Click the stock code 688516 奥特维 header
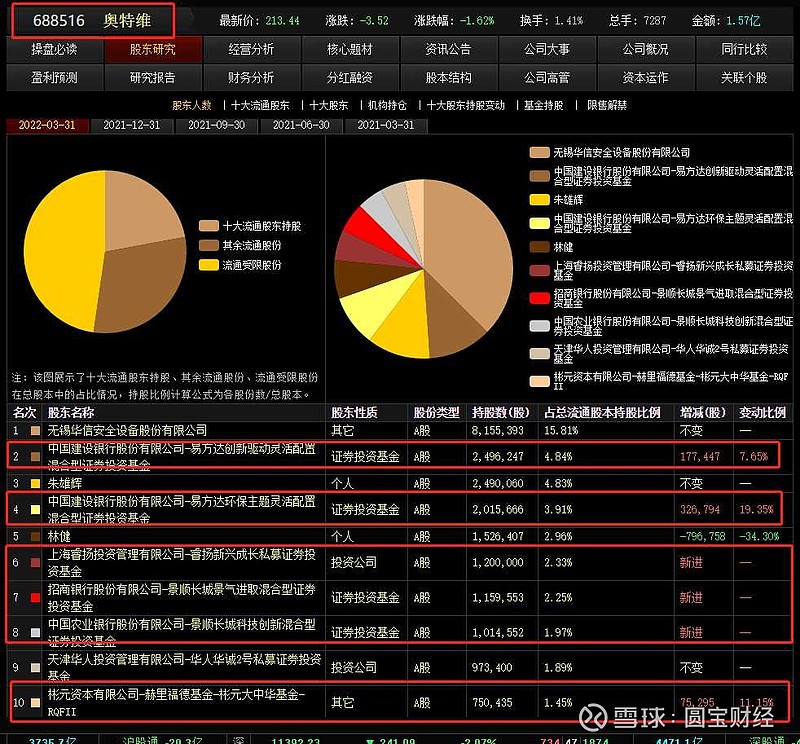This screenshot has height=744, width=800. 93,21
